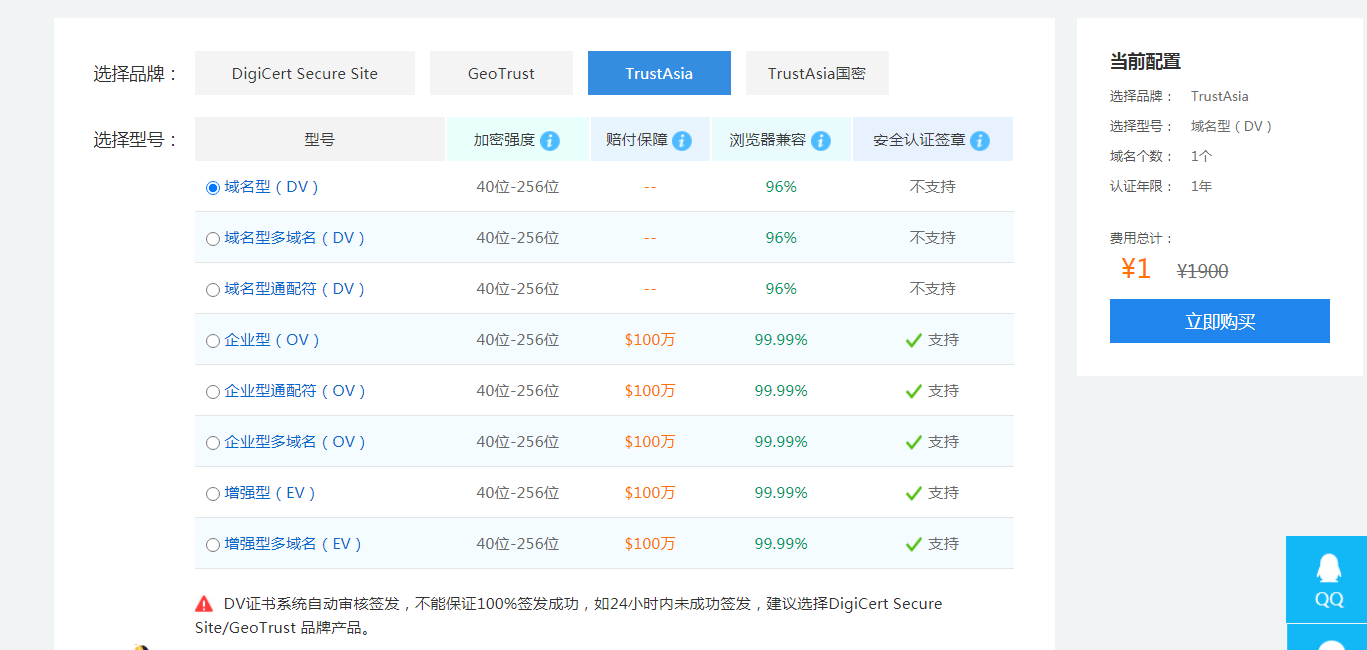Choose 域名型通配符 (DV) radio button
Screen dimensions: 1367x650
(x=213, y=290)
